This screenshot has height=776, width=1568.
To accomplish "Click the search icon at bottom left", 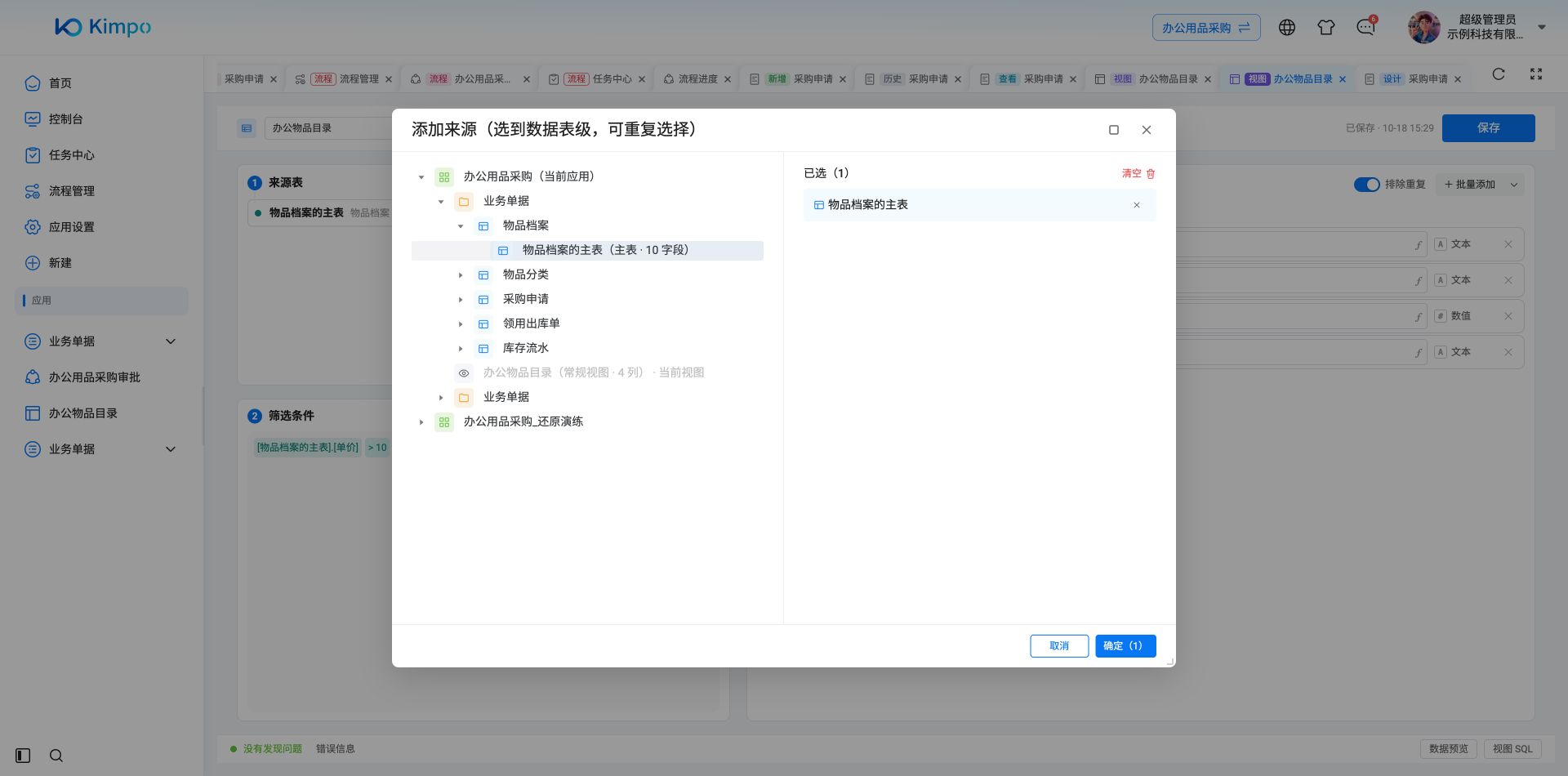I will pyautogui.click(x=56, y=756).
